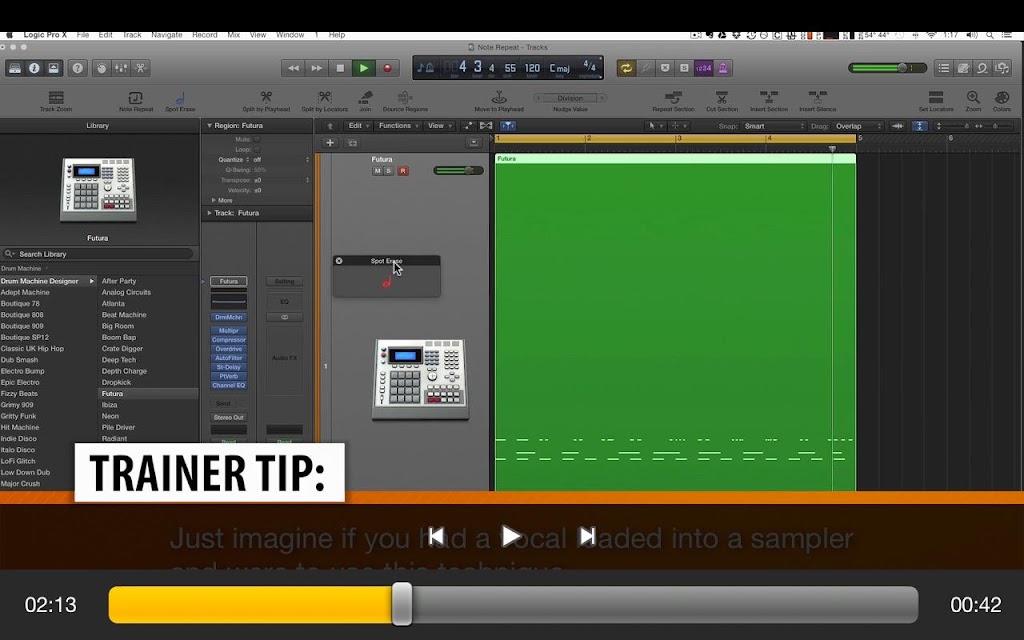Toggle Mute on the Futura track
Viewport: 1024px width, 640px height.
(x=377, y=170)
